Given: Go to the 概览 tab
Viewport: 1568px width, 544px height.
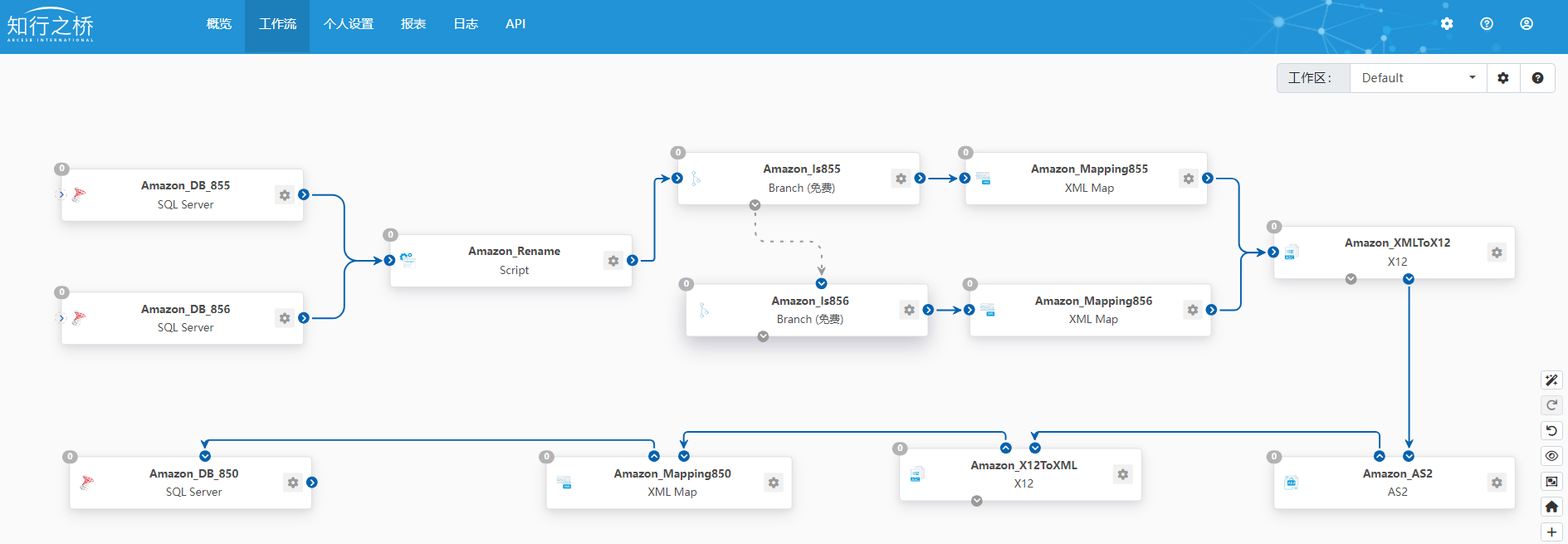Looking at the screenshot, I should [x=219, y=24].
